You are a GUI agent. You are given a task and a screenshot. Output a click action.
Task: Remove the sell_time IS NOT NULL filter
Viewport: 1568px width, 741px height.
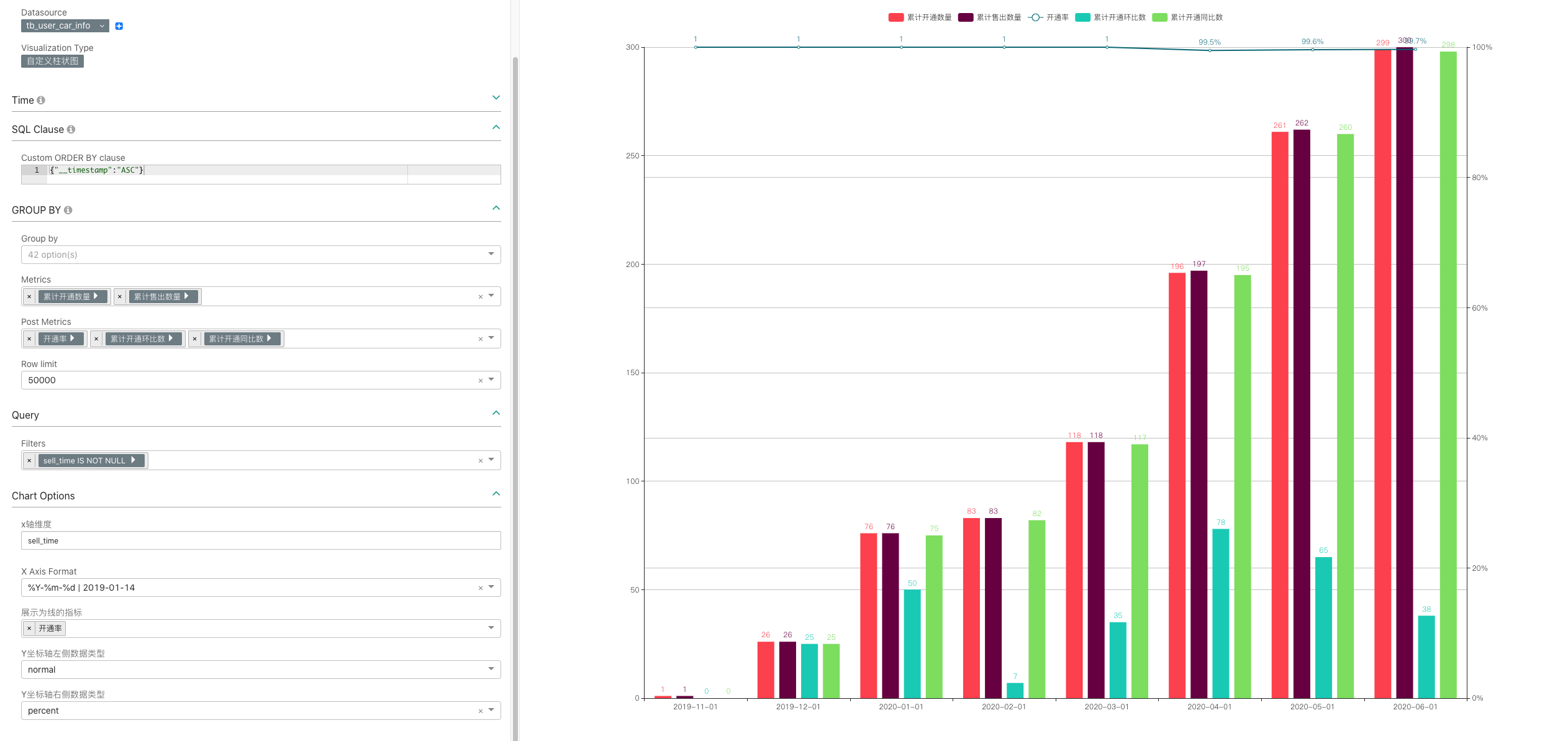point(29,461)
